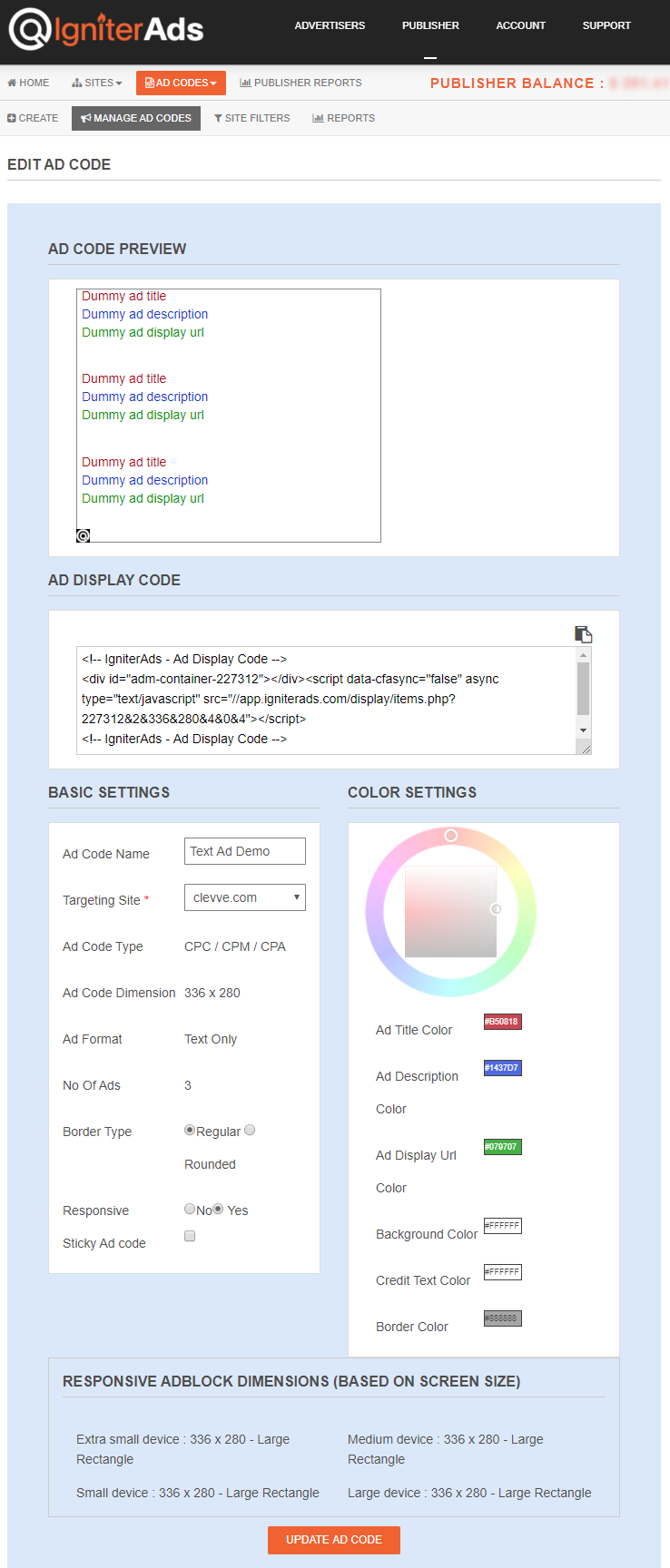Expand the Ad Codes dropdown button
The image size is (670, 1568).
point(181,83)
